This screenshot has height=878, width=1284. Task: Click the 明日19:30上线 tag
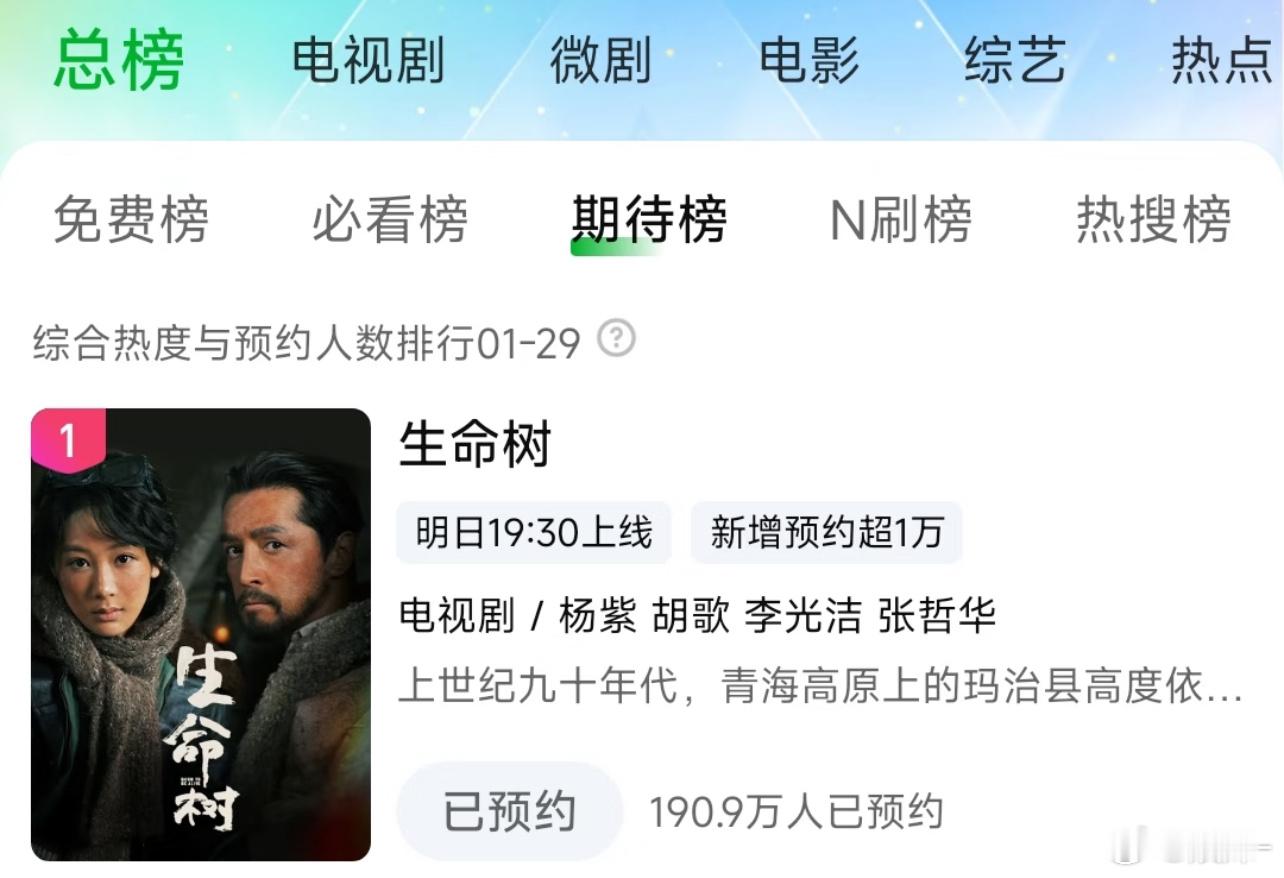coord(534,533)
